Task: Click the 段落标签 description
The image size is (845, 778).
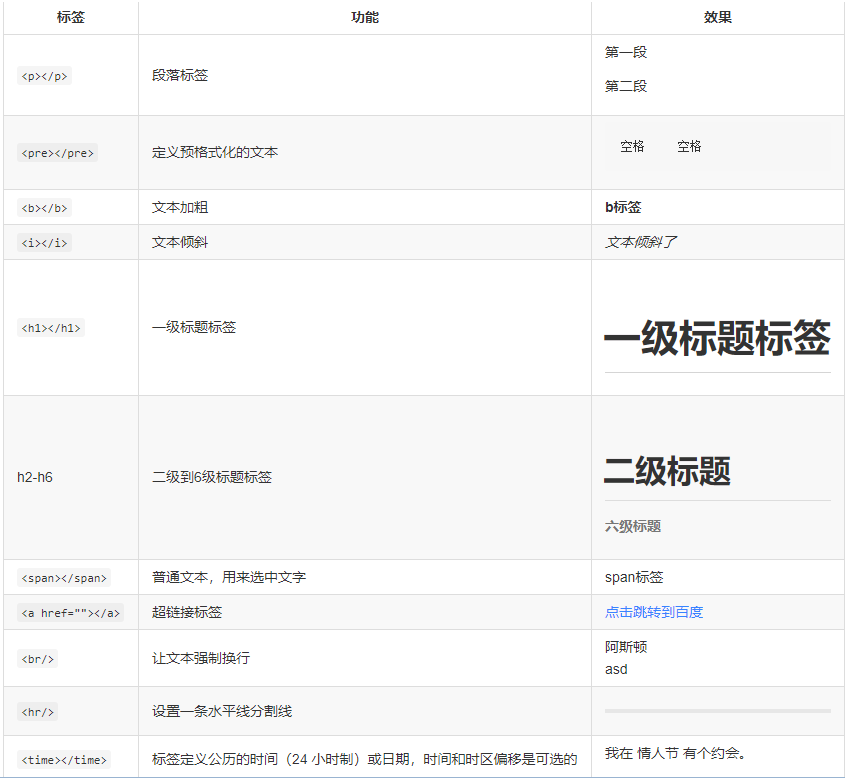Action: [x=180, y=75]
